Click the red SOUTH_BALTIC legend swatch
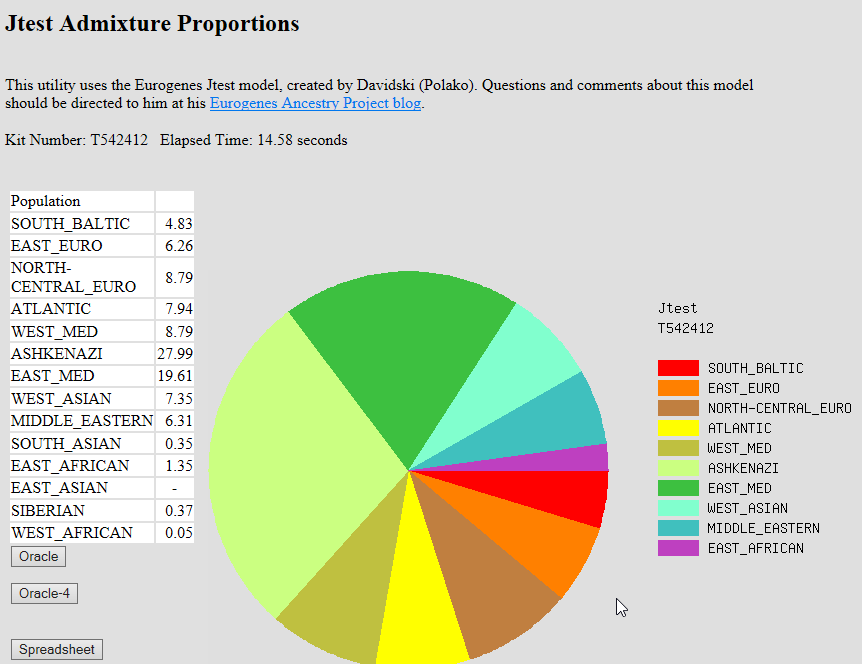The height and width of the screenshot is (664, 862). pyautogui.click(x=677, y=368)
